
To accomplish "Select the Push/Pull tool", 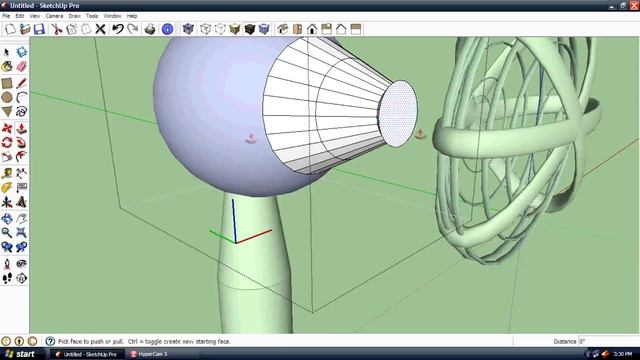I will pos(22,128).
